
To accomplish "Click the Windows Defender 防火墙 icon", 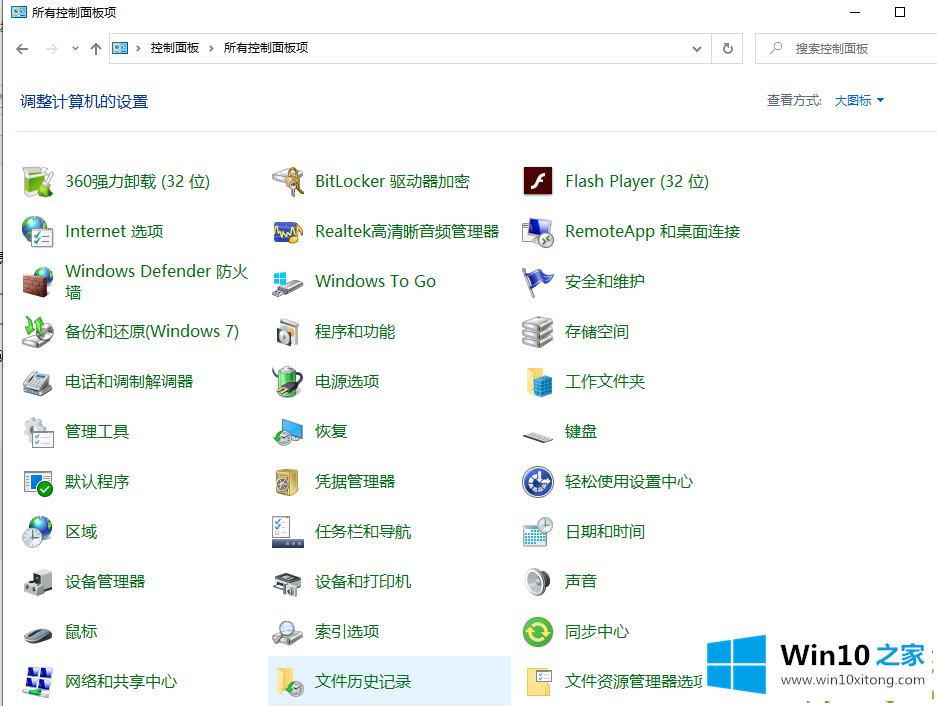I will click(38, 282).
